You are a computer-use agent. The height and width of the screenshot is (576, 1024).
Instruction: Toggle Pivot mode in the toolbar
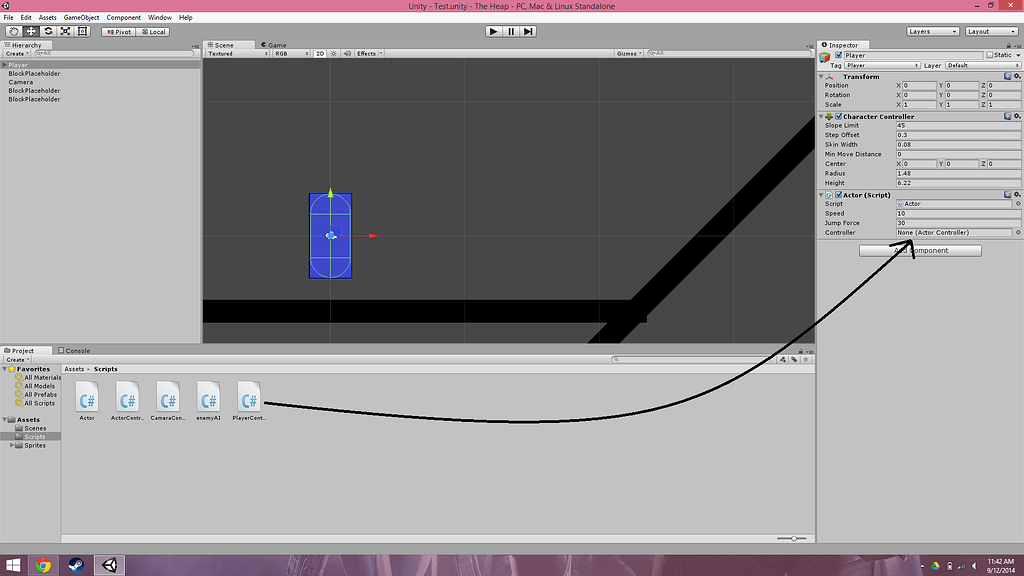point(117,31)
